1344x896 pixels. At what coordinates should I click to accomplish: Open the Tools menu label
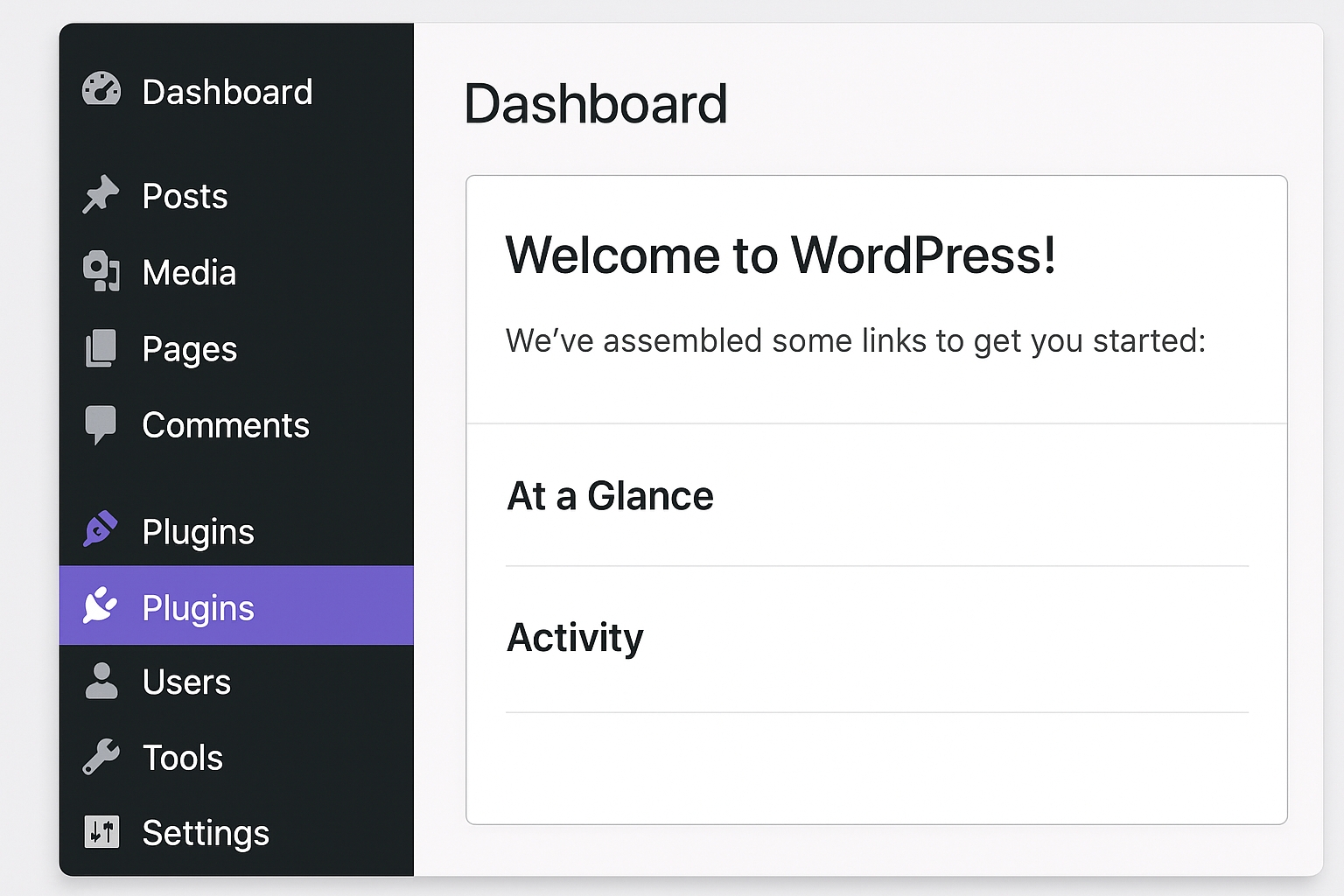tap(182, 758)
